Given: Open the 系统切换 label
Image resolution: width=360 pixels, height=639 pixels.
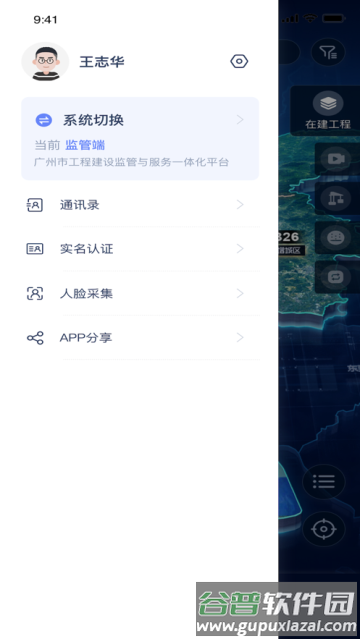Looking at the screenshot, I should coord(93,120).
